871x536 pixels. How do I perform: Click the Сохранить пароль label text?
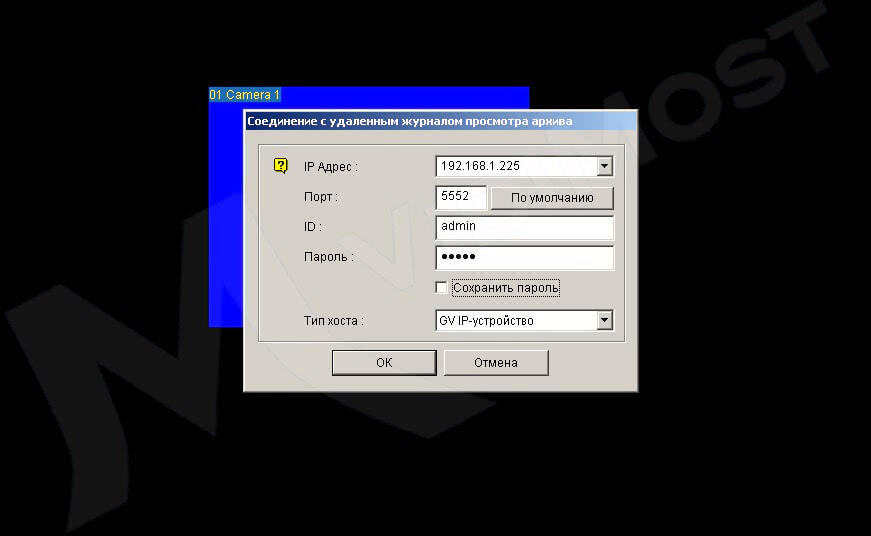pos(505,288)
